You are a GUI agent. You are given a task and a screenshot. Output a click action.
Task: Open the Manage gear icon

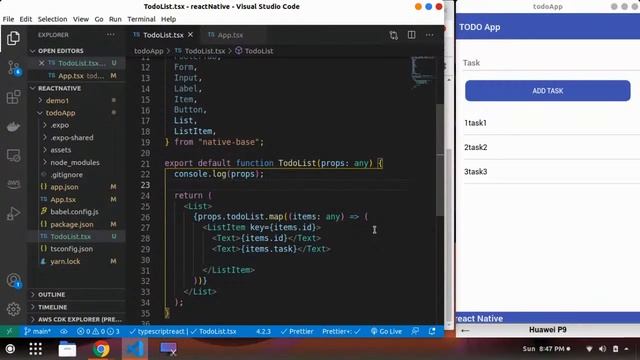[13, 309]
